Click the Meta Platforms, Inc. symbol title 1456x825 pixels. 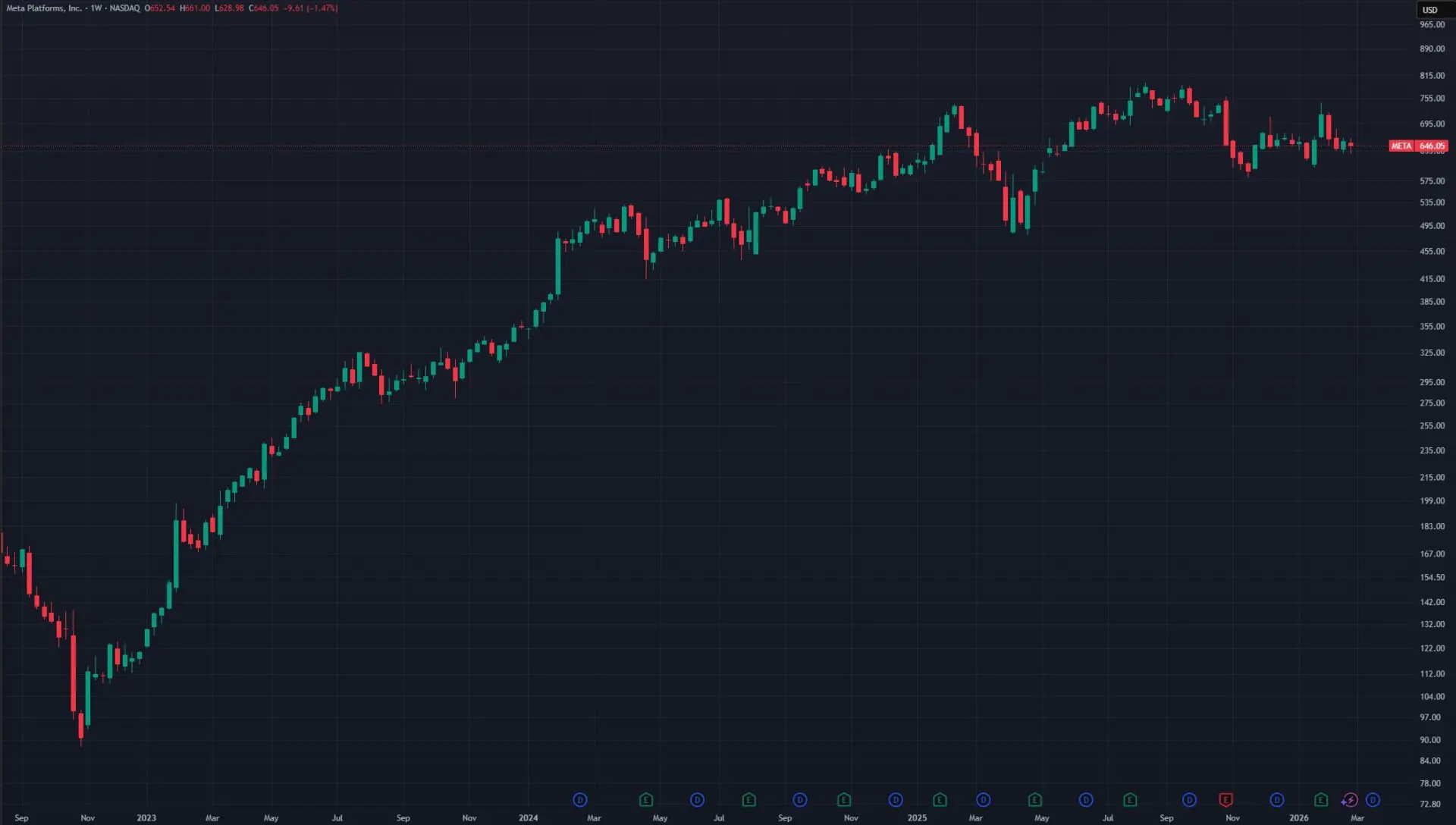click(x=44, y=8)
